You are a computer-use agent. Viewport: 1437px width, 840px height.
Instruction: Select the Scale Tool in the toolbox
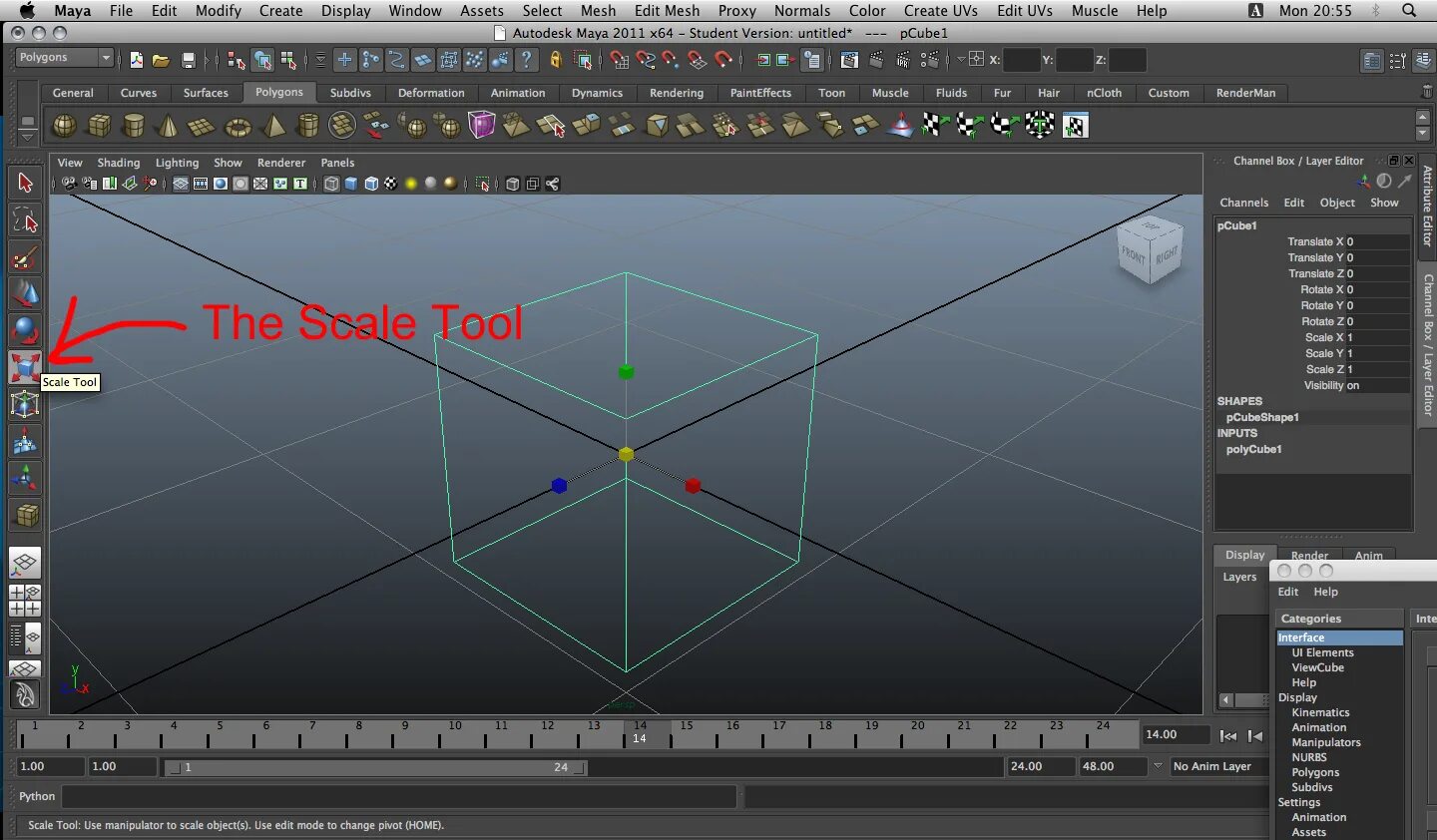(25, 367)
